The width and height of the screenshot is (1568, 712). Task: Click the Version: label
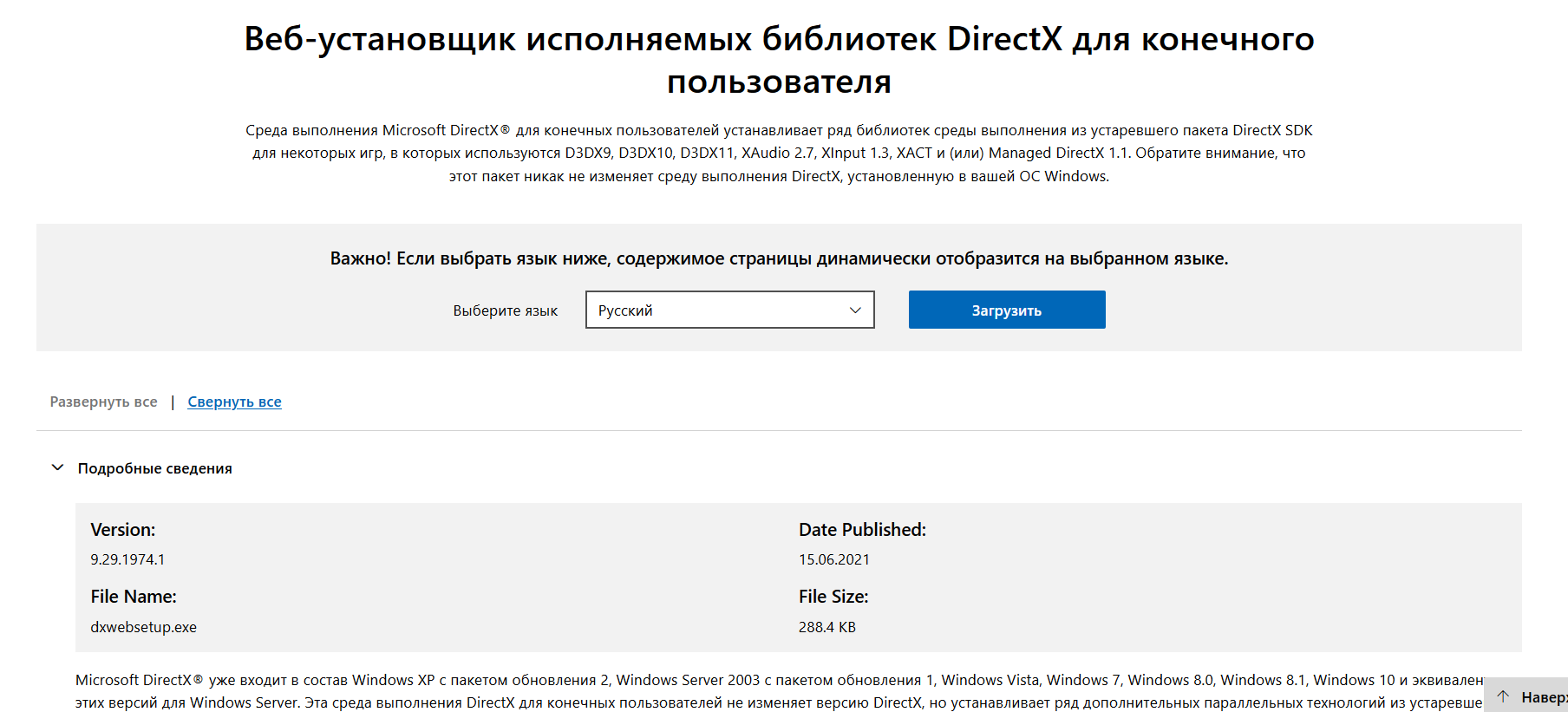click(123, 530)
